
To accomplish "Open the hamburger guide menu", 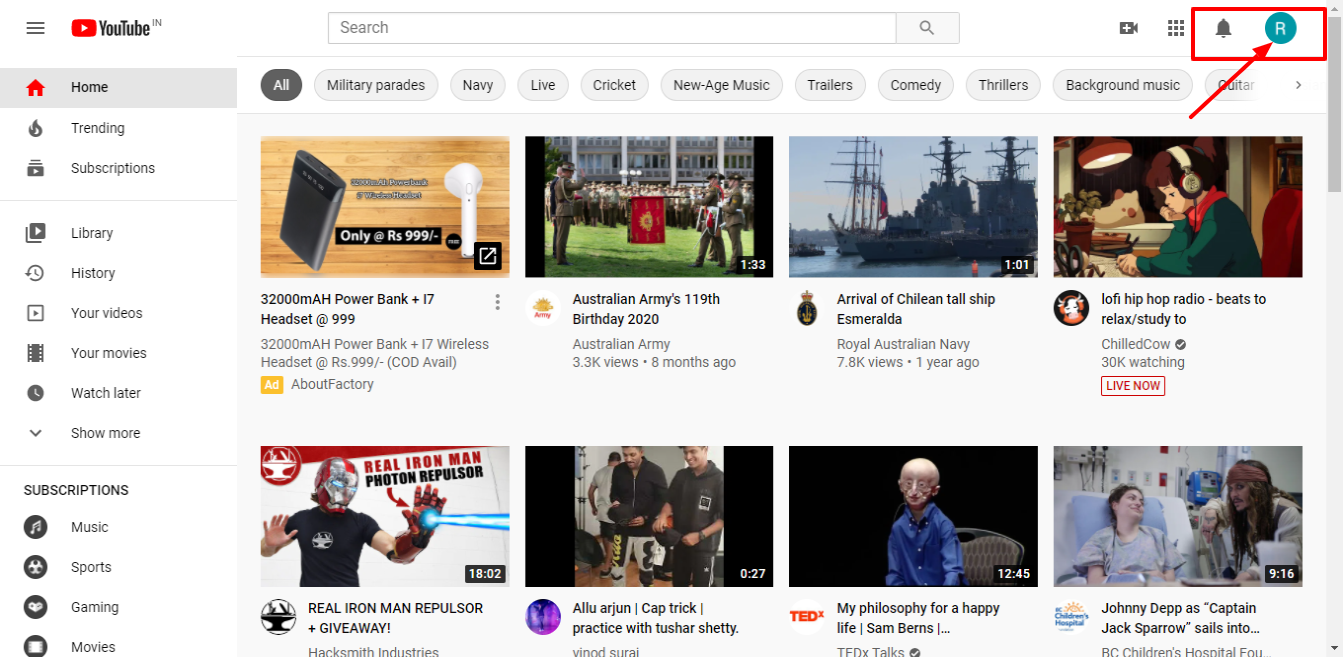I will [x=36, y=28].
